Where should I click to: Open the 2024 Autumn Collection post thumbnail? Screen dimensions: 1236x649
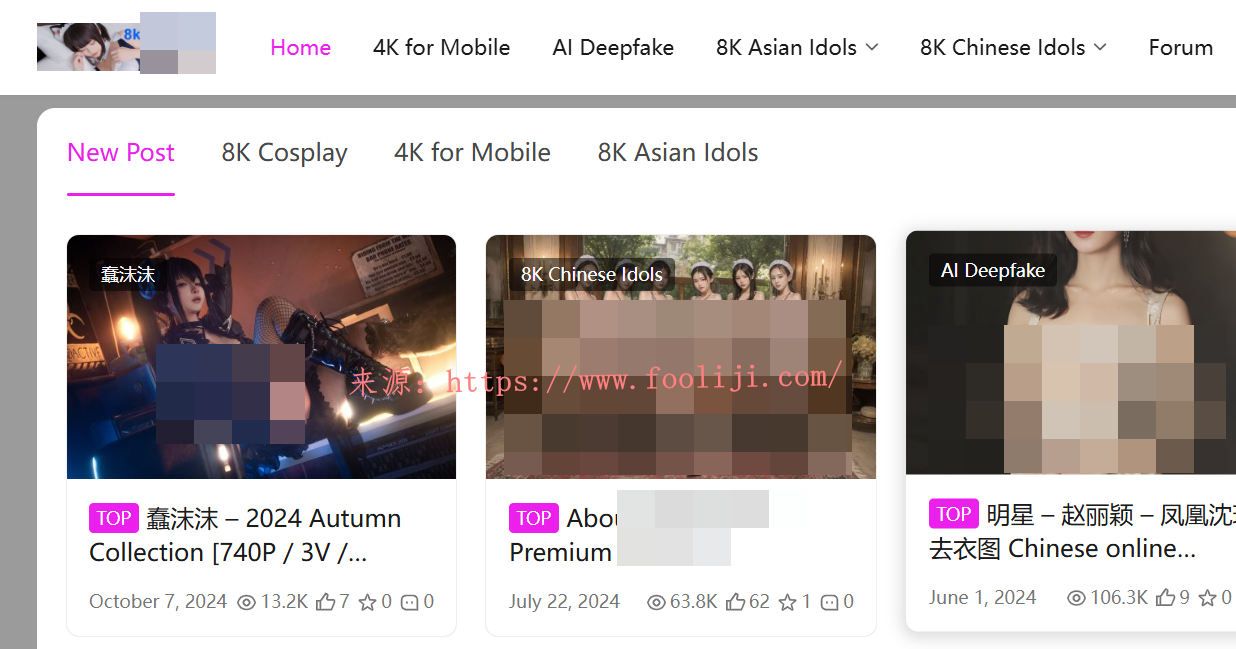click(261, 356)
